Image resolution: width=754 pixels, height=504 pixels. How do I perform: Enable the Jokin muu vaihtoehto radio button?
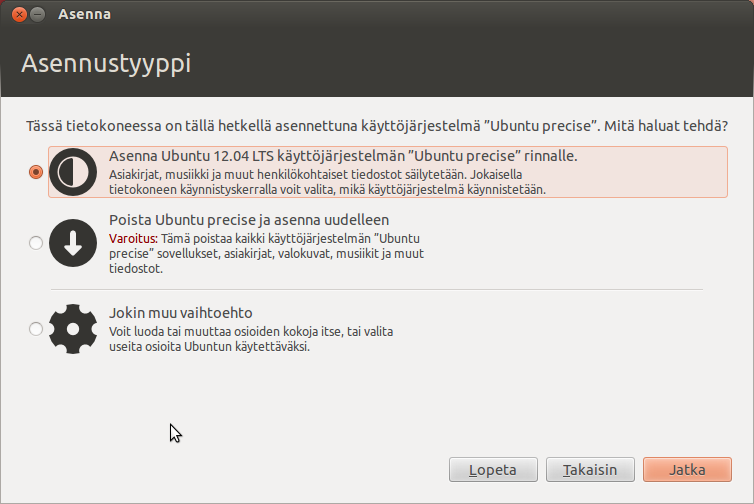(x=36, y=328)
